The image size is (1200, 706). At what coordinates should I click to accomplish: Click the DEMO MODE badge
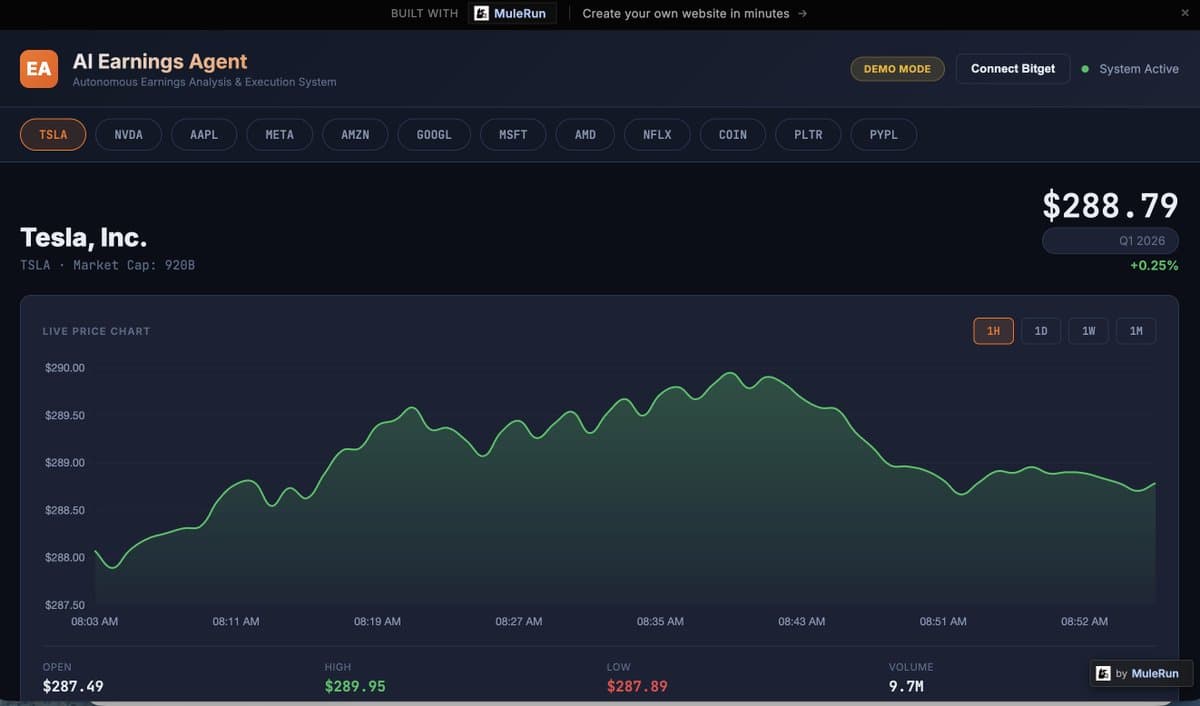[x=897, y=69]
